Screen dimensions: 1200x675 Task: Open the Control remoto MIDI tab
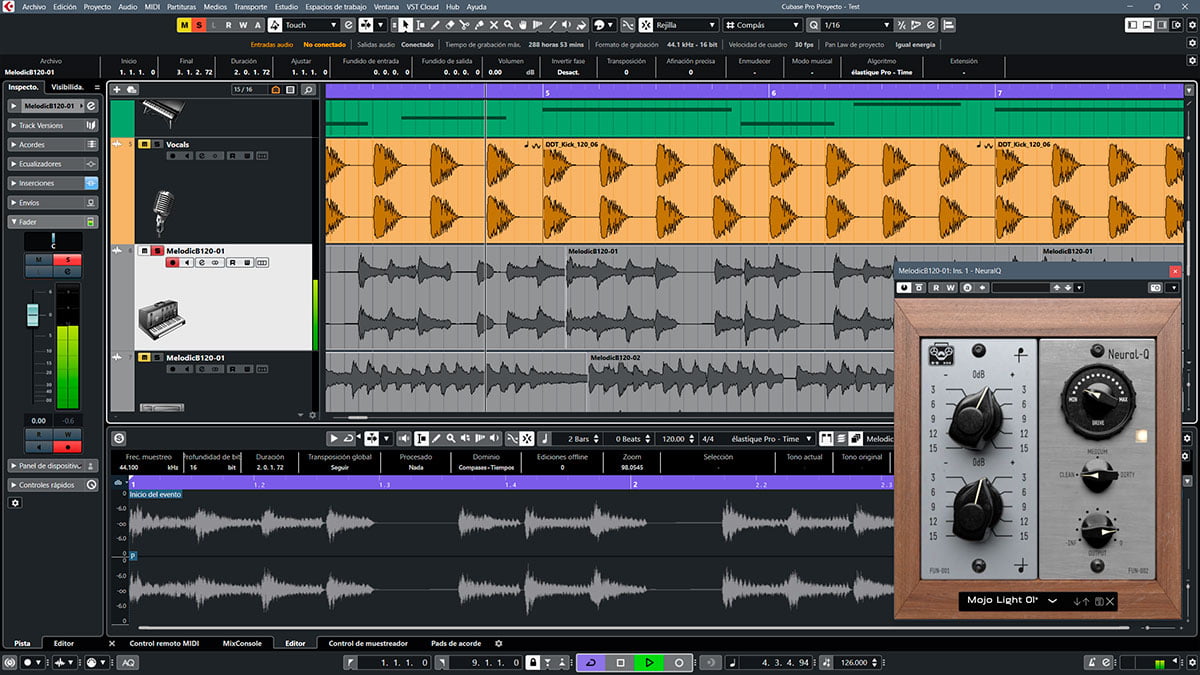(x=164, y=643)
